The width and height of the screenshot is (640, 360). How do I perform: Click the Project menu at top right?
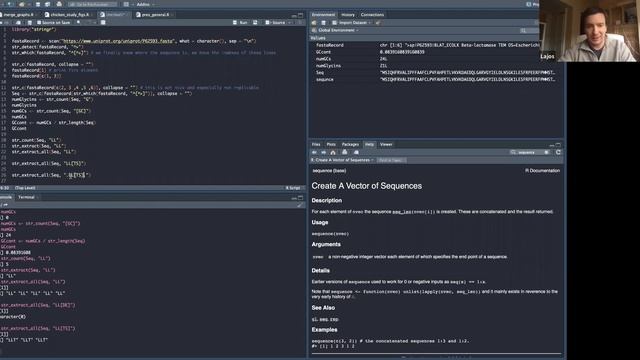(x=533, y=4)
